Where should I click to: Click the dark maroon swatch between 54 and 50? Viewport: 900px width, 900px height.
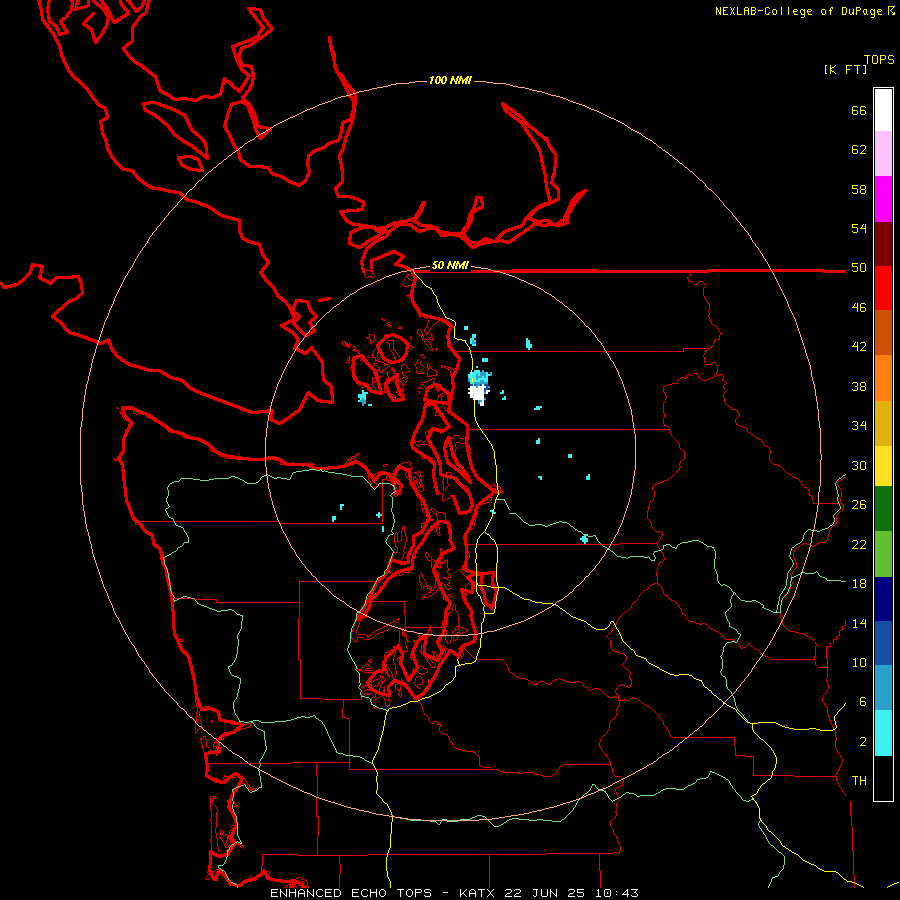(883, 244)
